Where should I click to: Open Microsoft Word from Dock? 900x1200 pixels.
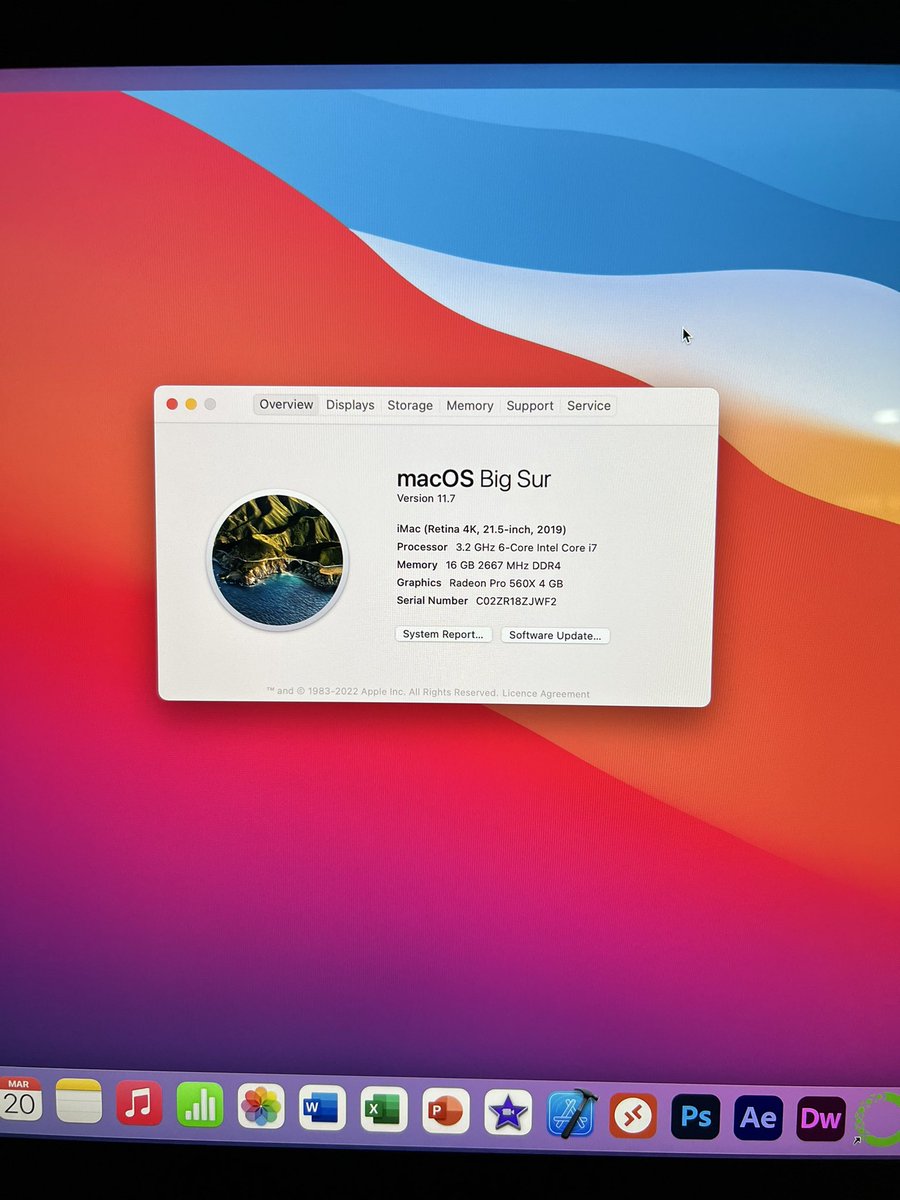[x=322, y=1108]
